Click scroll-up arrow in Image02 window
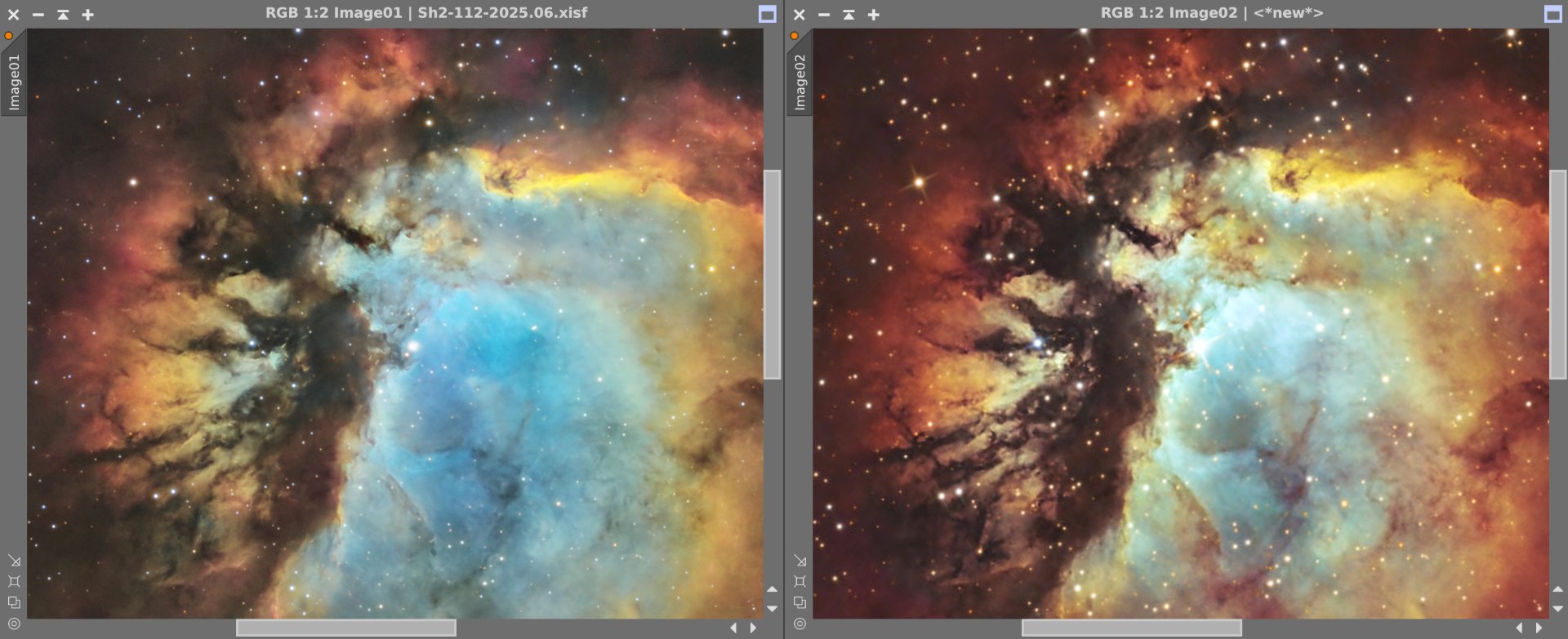 tap(1557, 589)
